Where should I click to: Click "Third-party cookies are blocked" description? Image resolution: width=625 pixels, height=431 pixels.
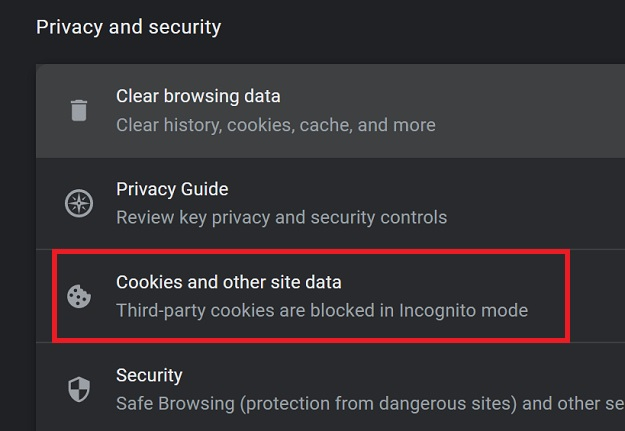pyautogui.click(x=250, y=310)
